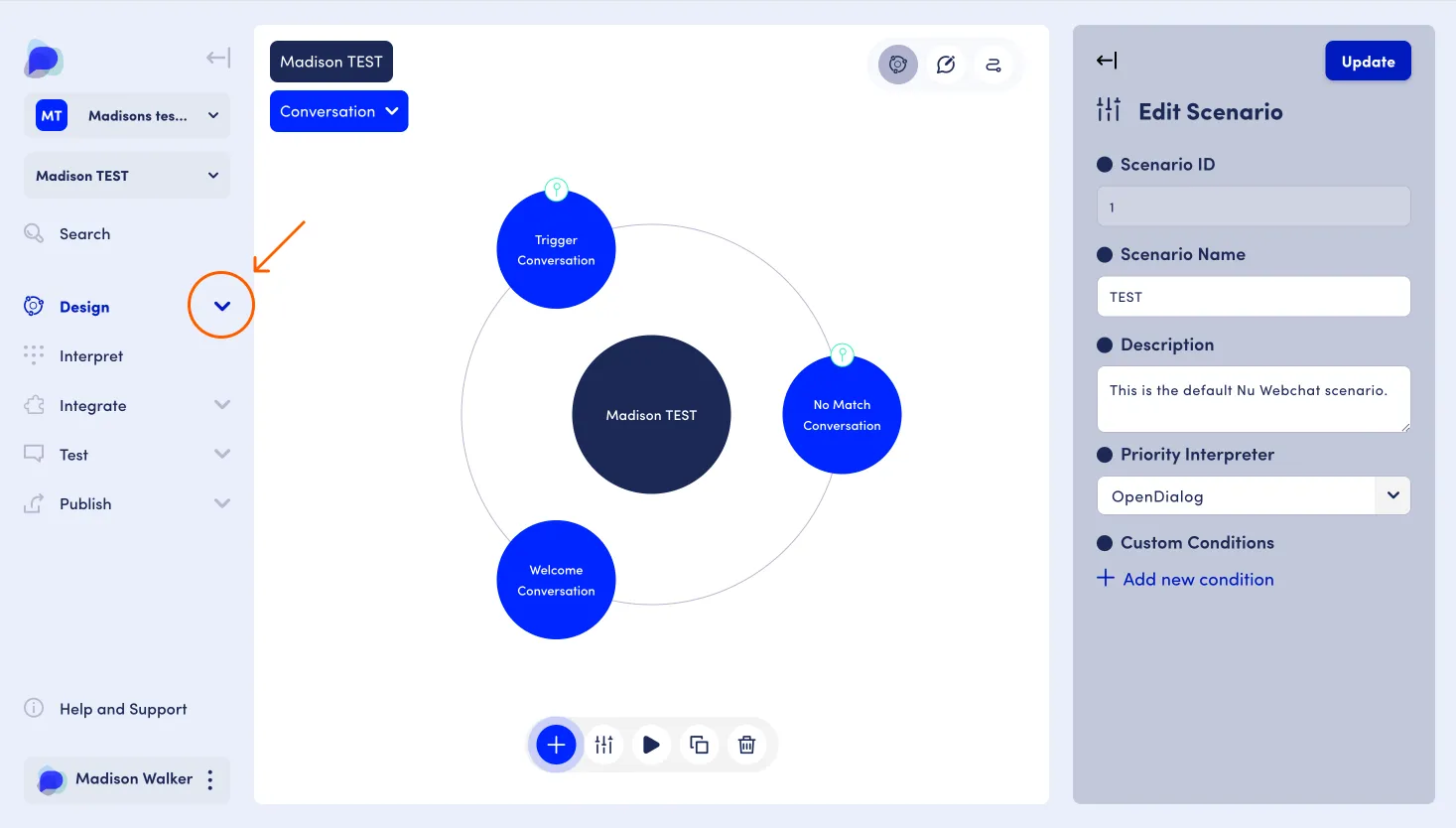Click the duplicate copy icon

click(699, 745)
